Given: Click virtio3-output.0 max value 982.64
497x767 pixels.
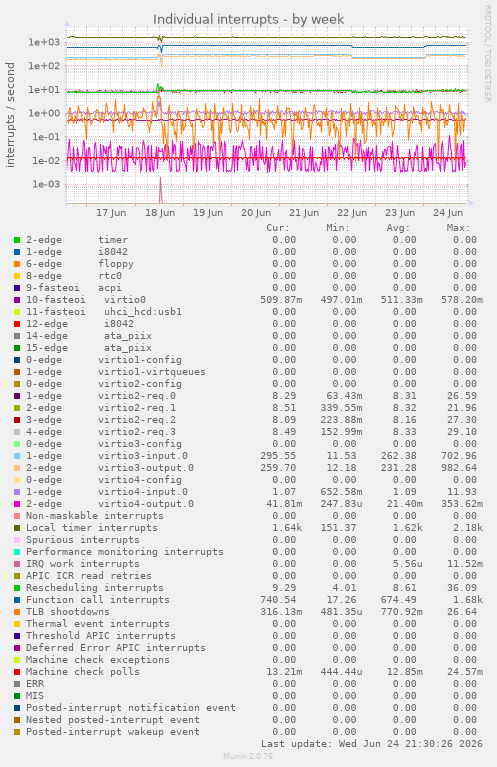Looking at the screenshot, I should (459, 468).
